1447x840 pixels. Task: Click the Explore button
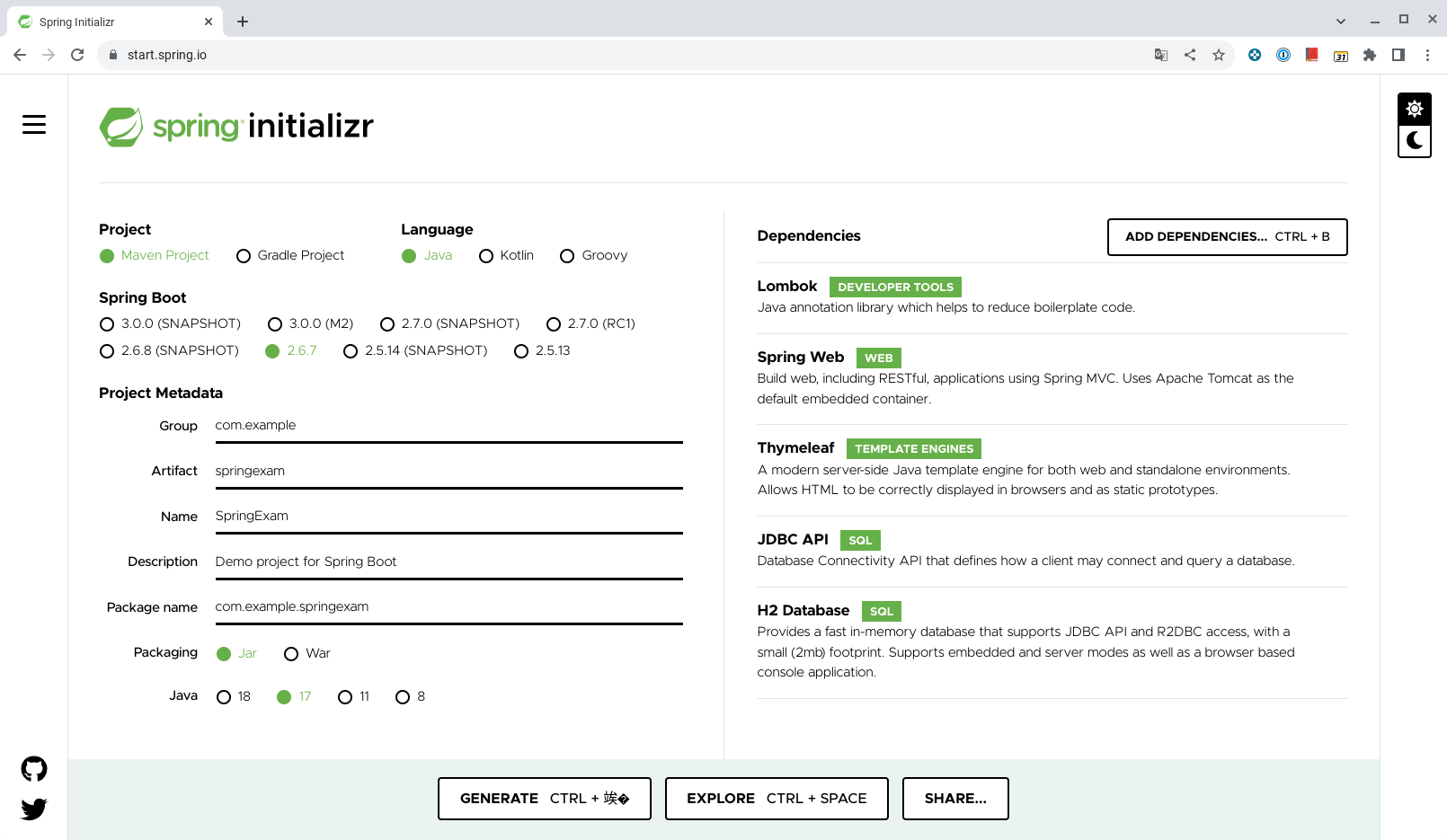777,799
